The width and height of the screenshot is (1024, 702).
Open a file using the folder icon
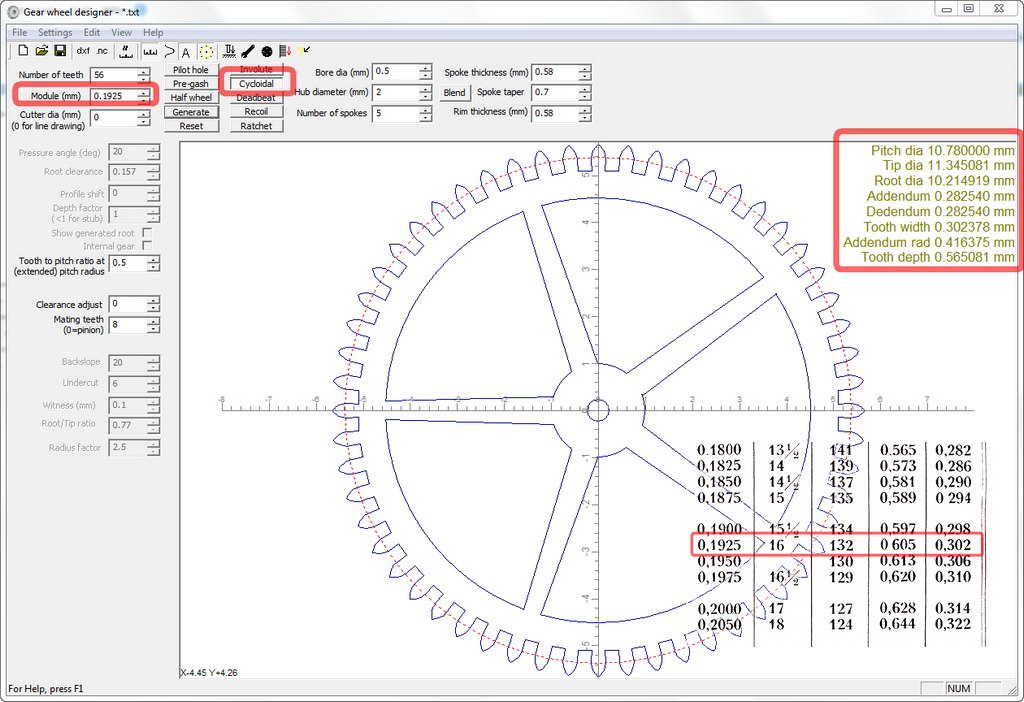click(x=41, y=51)
